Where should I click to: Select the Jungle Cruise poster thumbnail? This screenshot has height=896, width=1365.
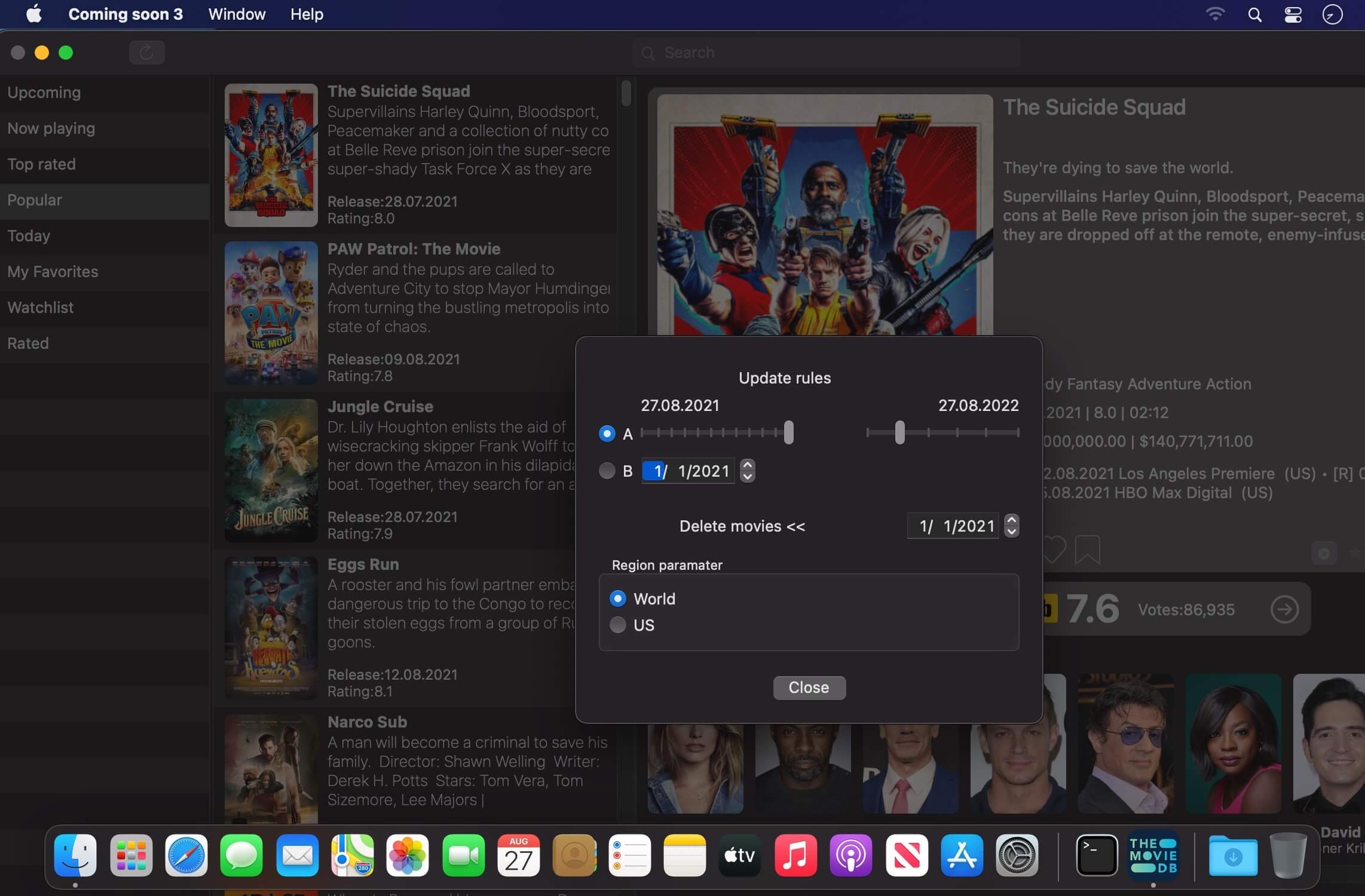tap(271, 471)
